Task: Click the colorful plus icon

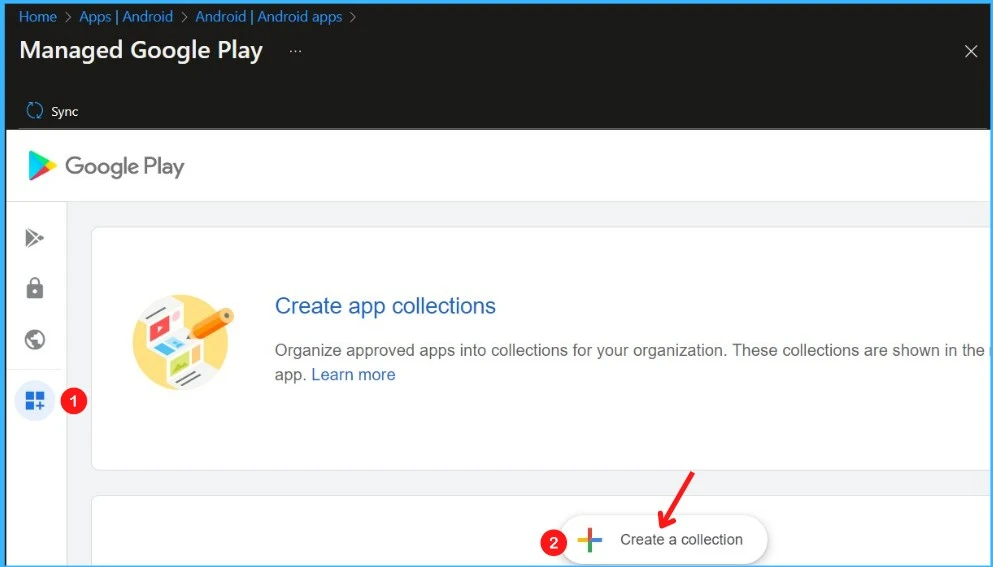Action: (590, 540)
